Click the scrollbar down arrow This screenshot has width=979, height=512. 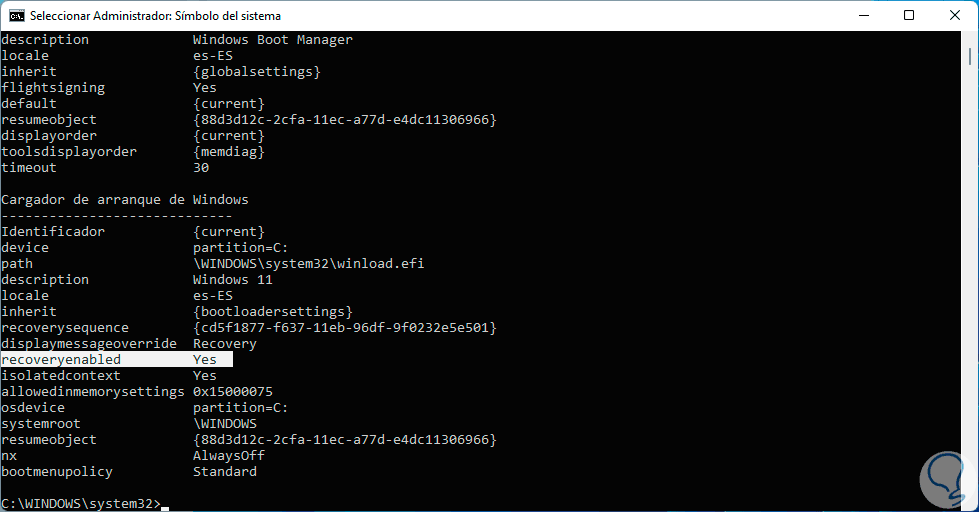pyautogui.click(x=971, y=503)
